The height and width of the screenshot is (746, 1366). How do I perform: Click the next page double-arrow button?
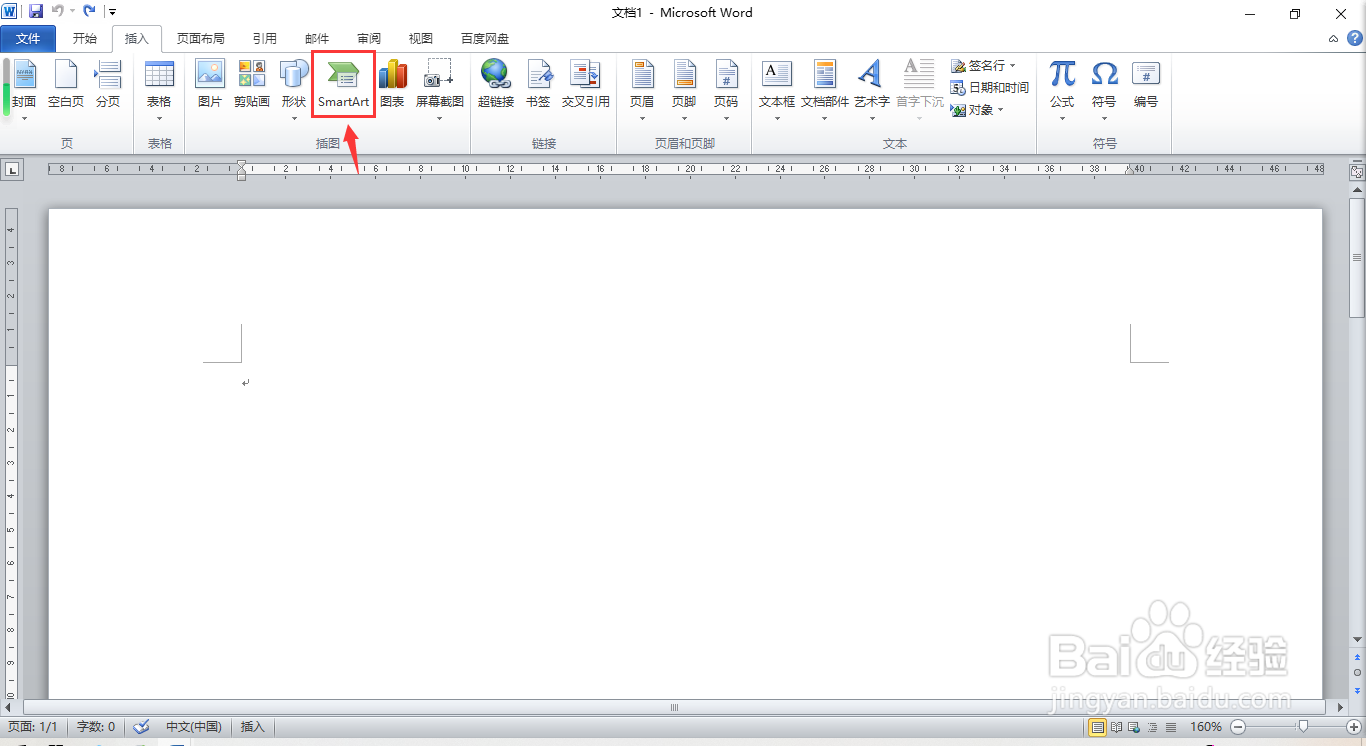point(1357,690)
